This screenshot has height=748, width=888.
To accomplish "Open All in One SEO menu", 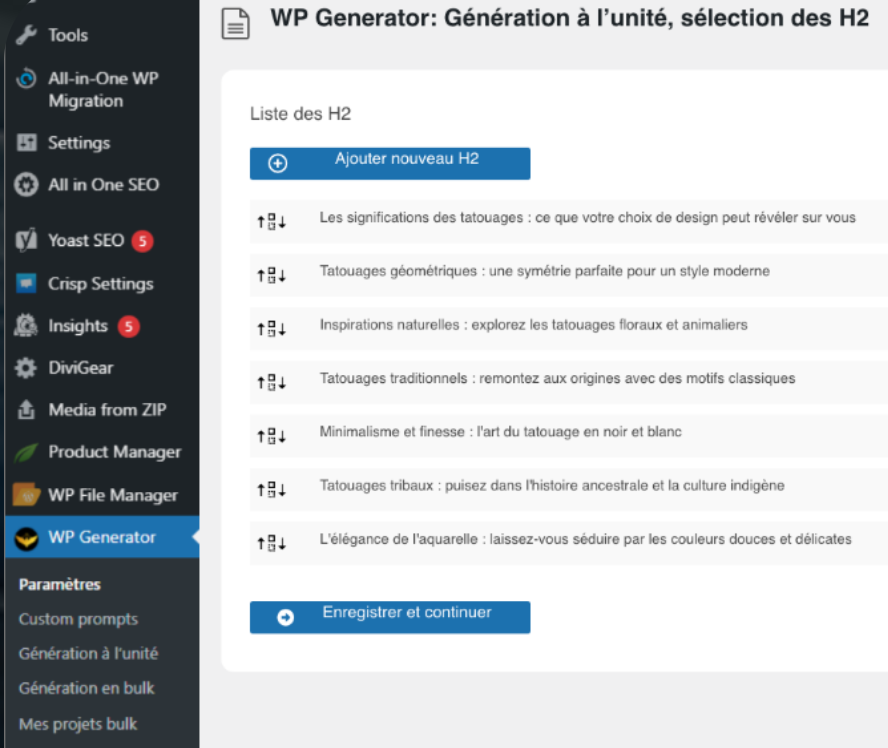I will click(x=102, y=185).
